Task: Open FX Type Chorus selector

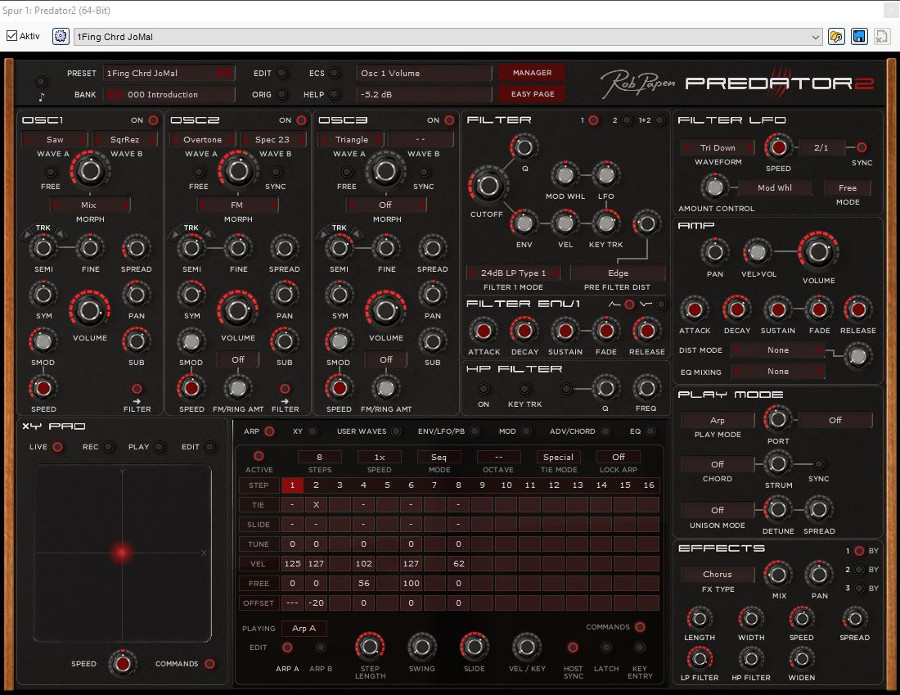Action: point(717,574)
